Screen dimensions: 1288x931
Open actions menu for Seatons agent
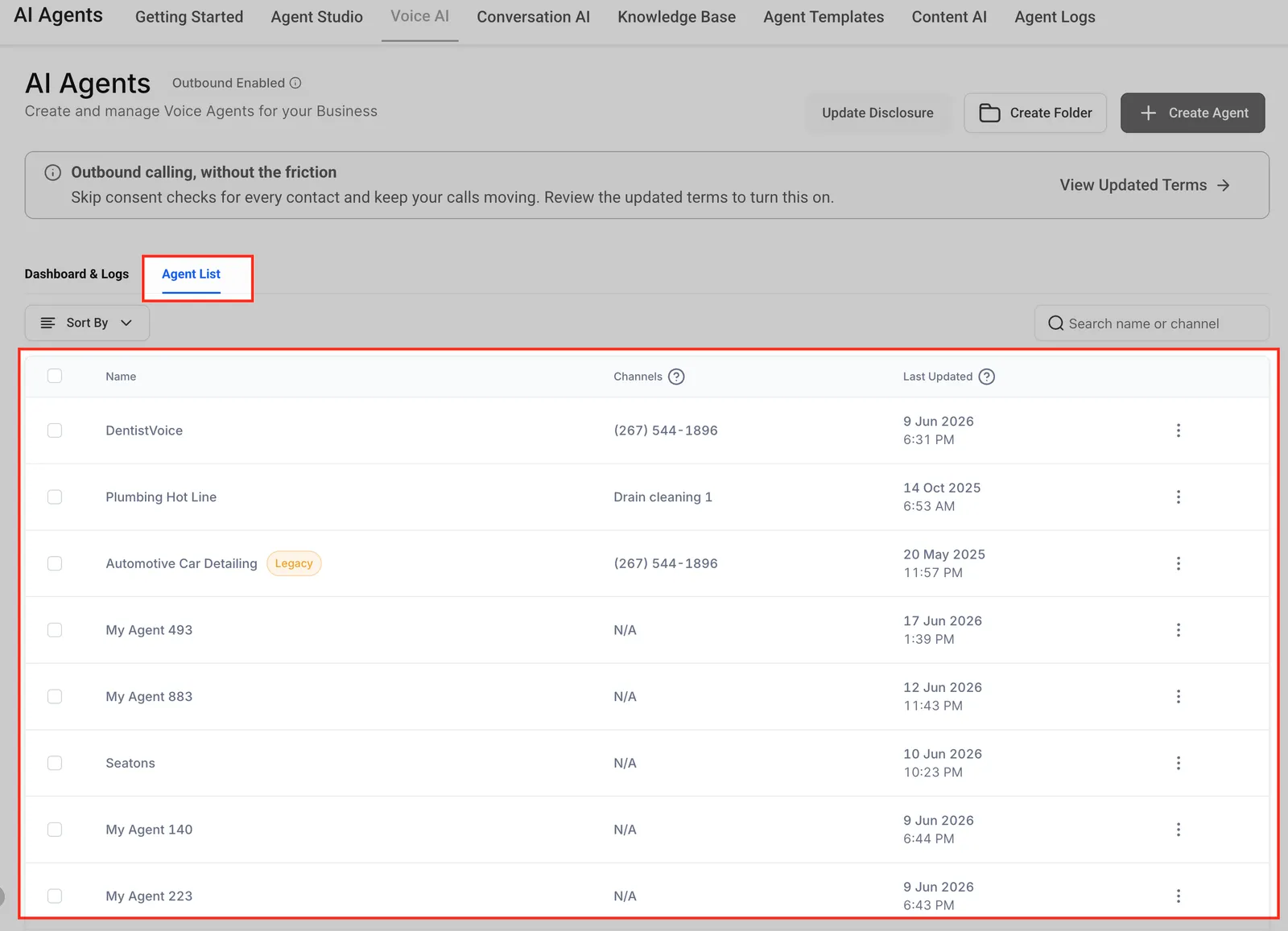coord(1179,763)
